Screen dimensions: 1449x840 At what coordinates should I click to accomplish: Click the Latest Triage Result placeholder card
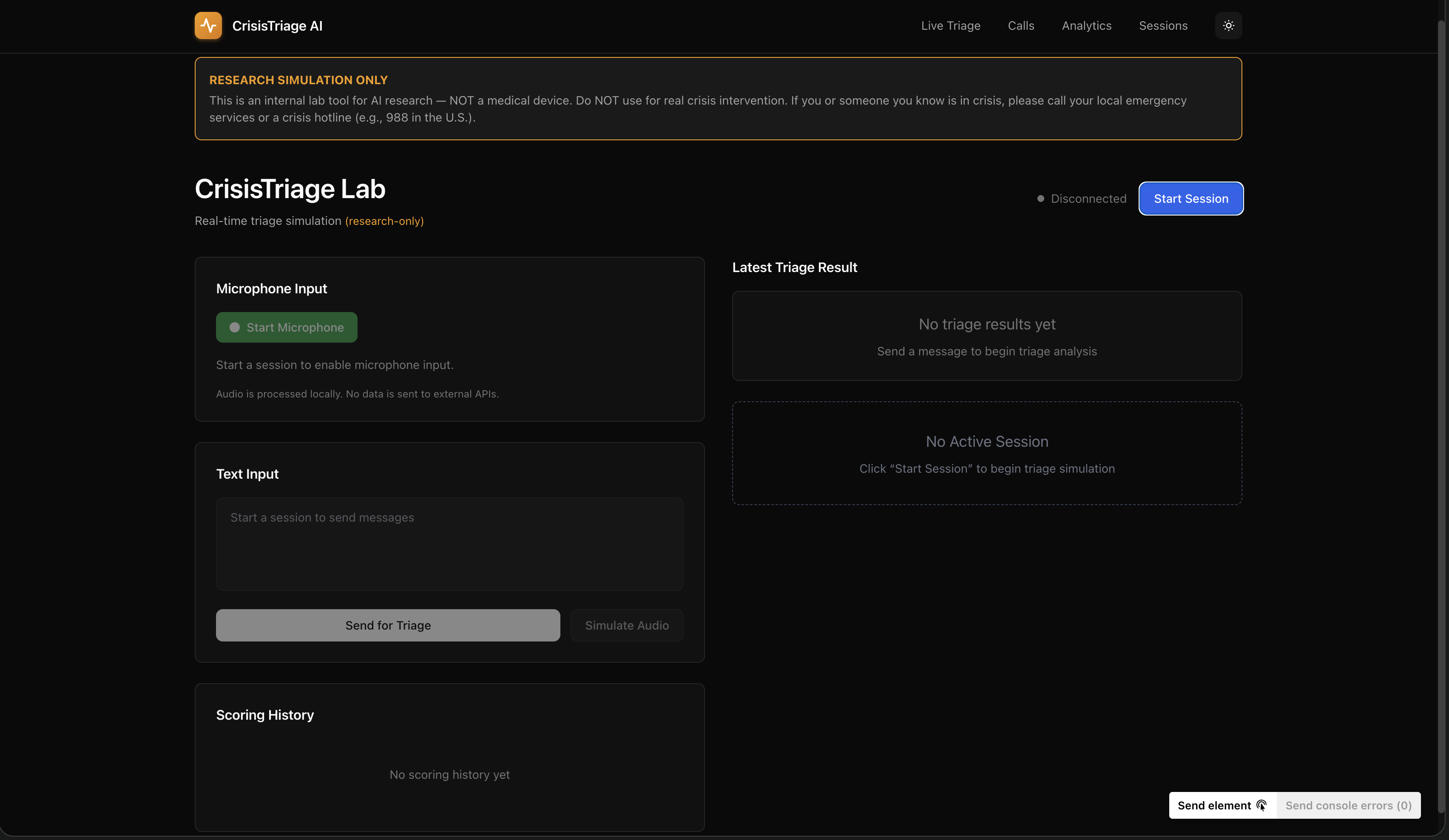987,336
